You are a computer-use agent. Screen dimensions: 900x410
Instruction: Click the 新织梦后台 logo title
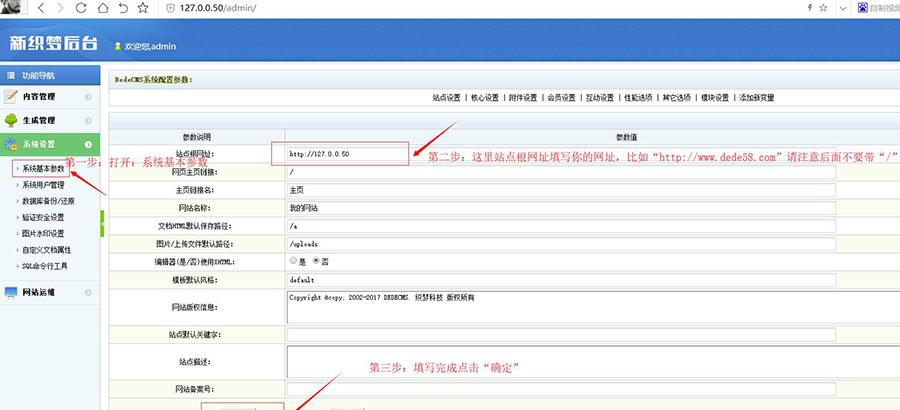pyautogui.click(x=54, y=44)
